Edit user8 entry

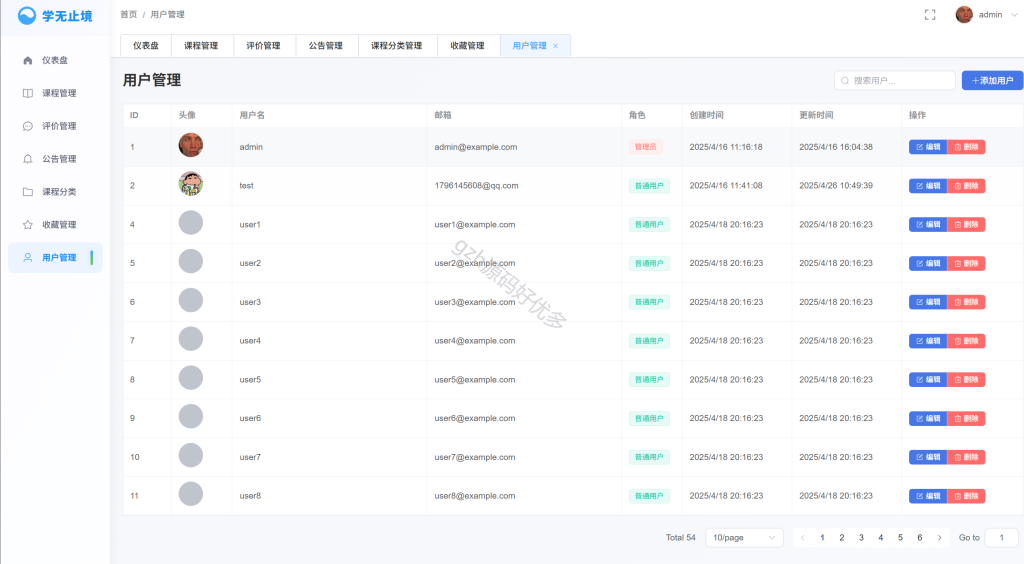point(927,496)
